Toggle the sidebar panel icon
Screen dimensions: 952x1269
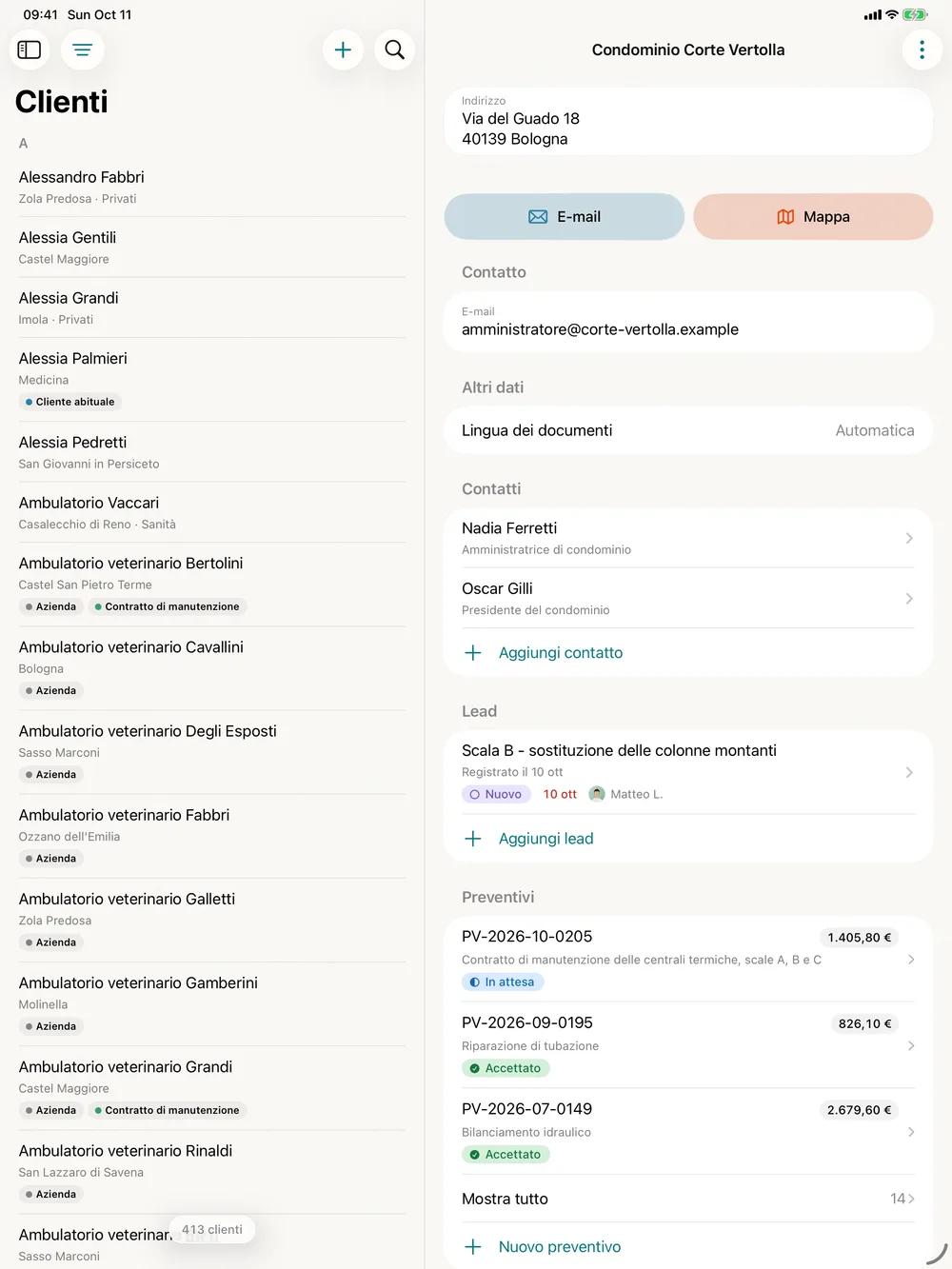click(30, 50)
